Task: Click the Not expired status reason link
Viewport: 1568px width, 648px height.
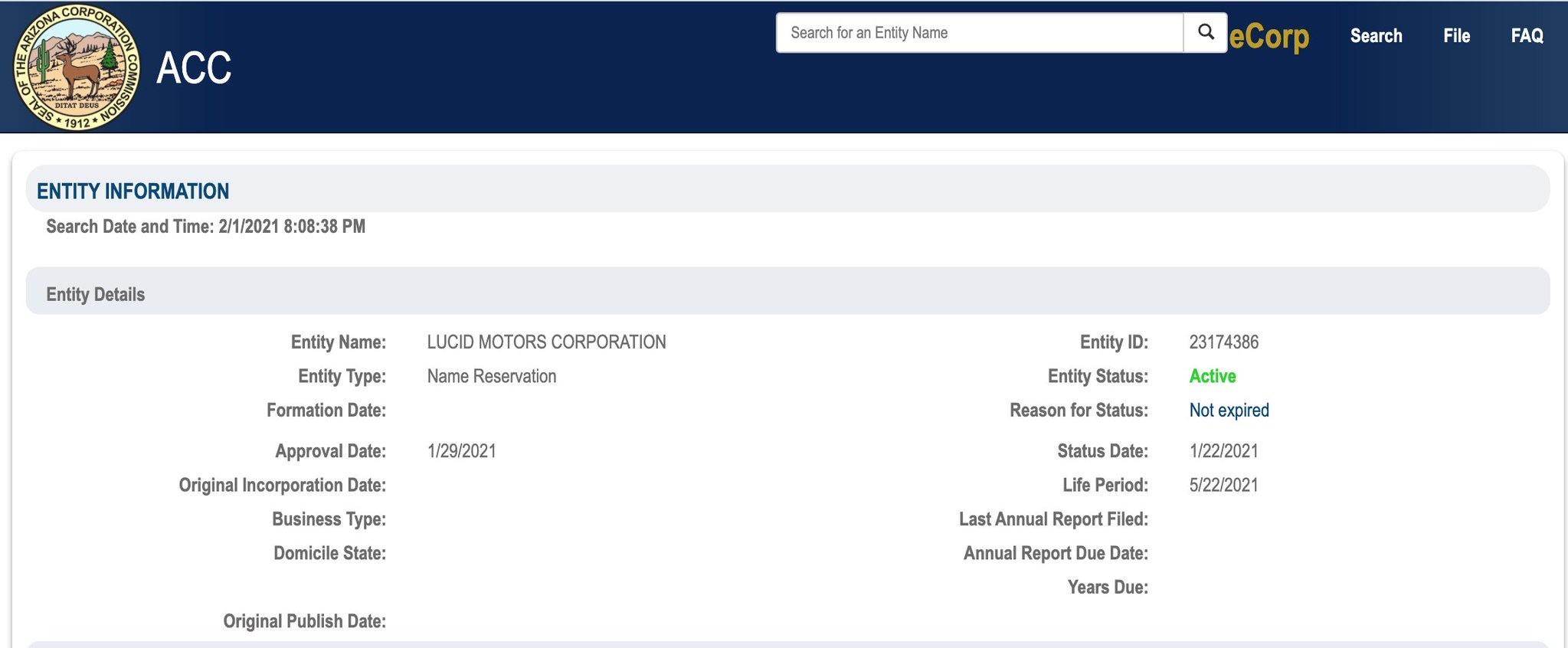Action: pyautogui.click(x=1229, y=411)
